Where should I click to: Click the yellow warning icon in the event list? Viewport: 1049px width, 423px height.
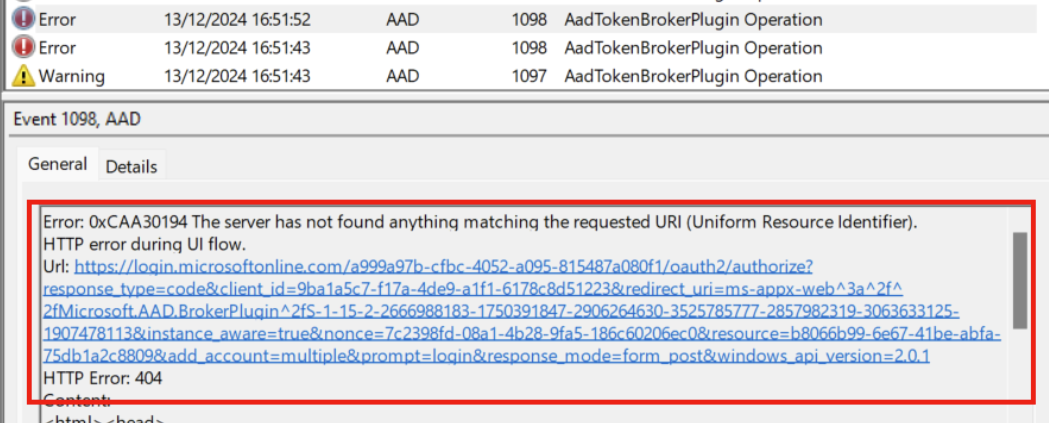pyautogui.click(x=22, y=75)
